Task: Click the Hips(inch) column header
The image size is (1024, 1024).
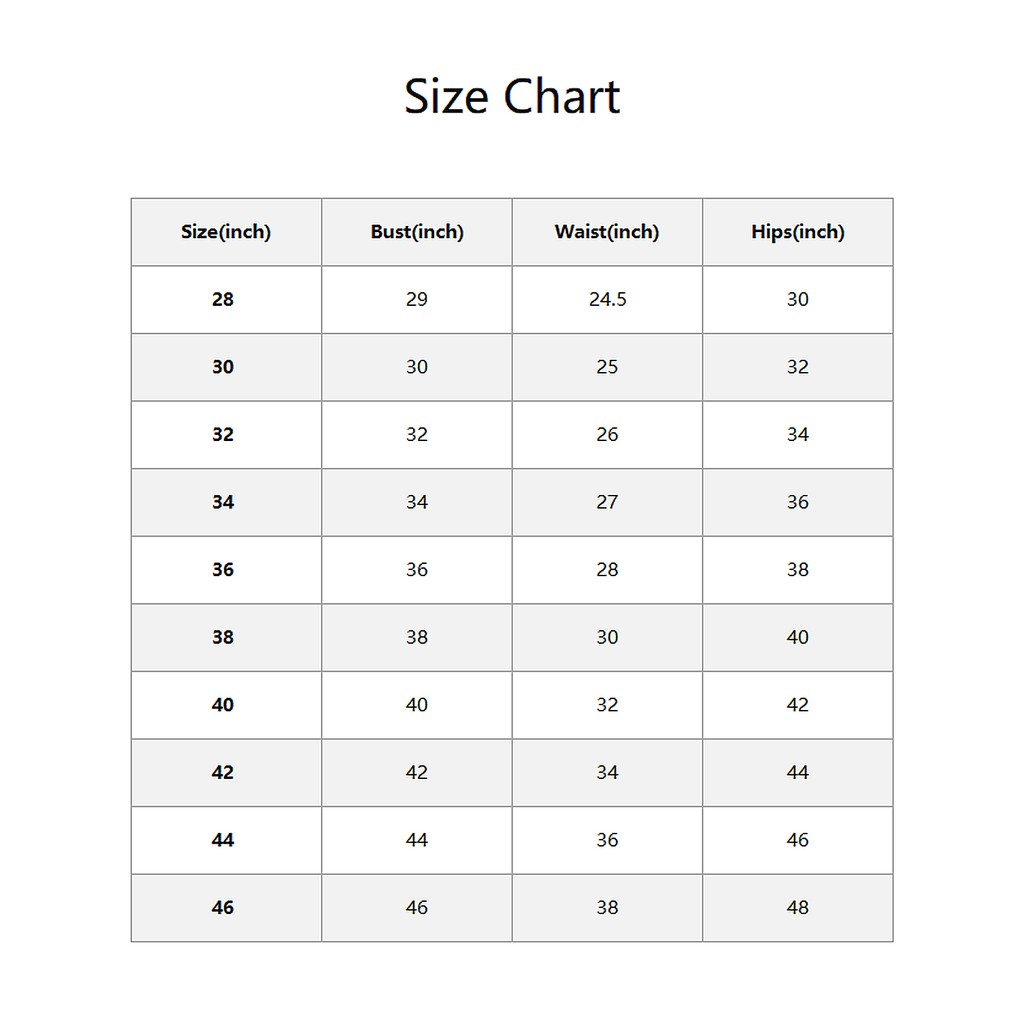Action: [x=798, y=232]
